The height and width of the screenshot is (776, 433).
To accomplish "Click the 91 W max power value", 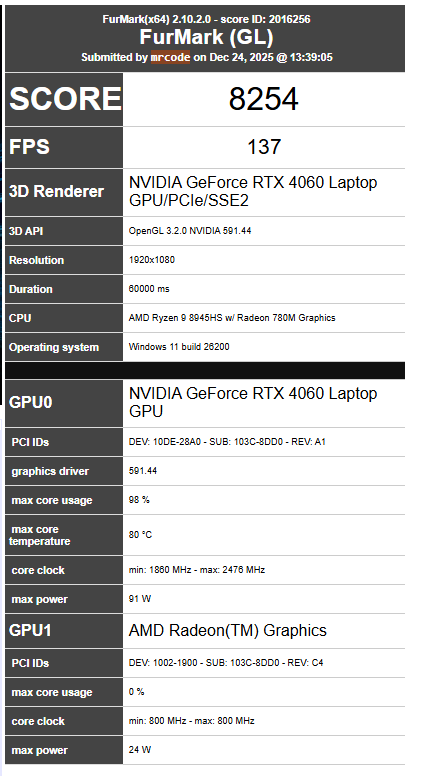I will [x=140, y=599].
